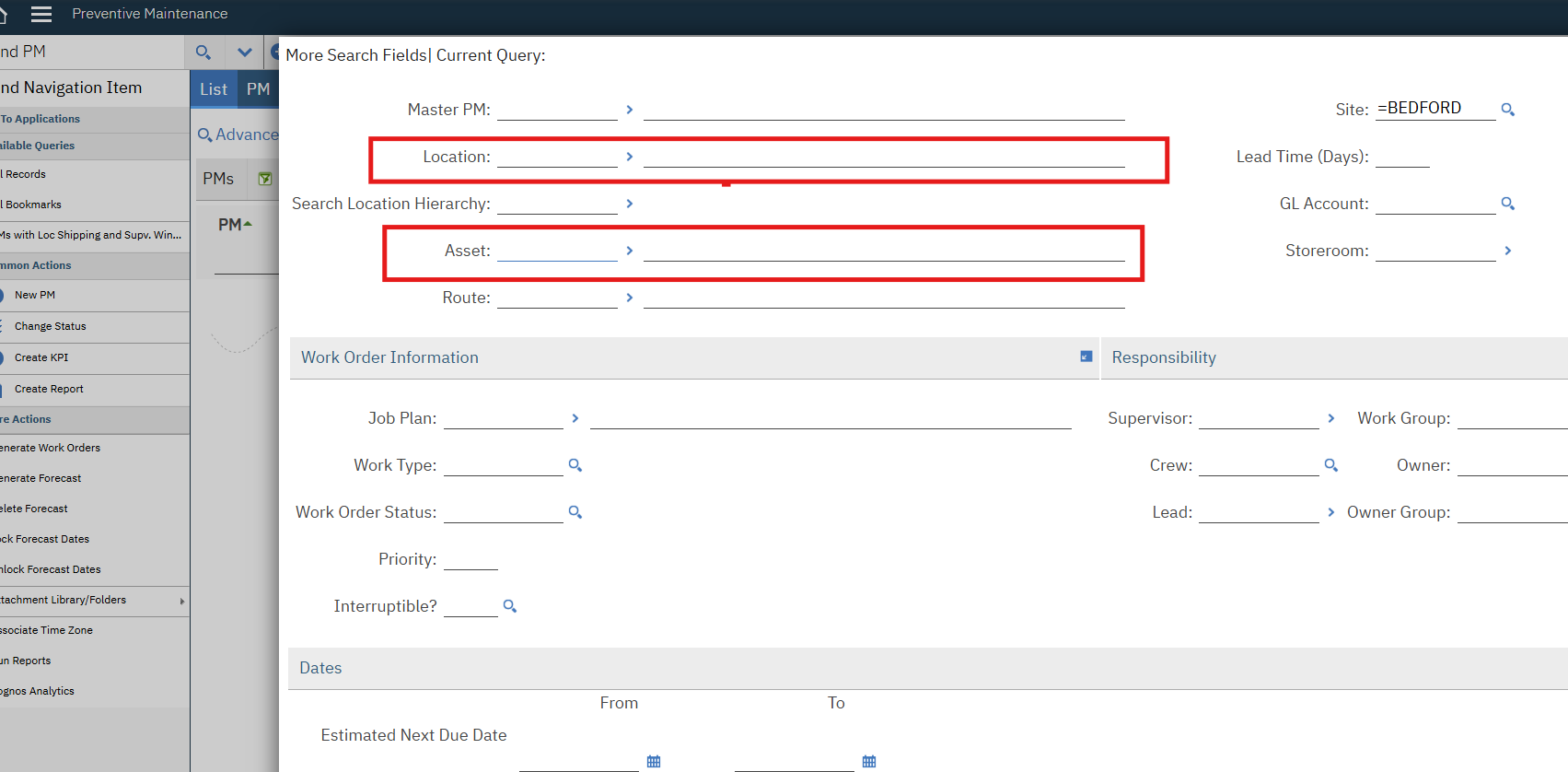Click into the Asset description field
Image resolution: width=1568 pixels, height=772 pixels.
(884, 251)
